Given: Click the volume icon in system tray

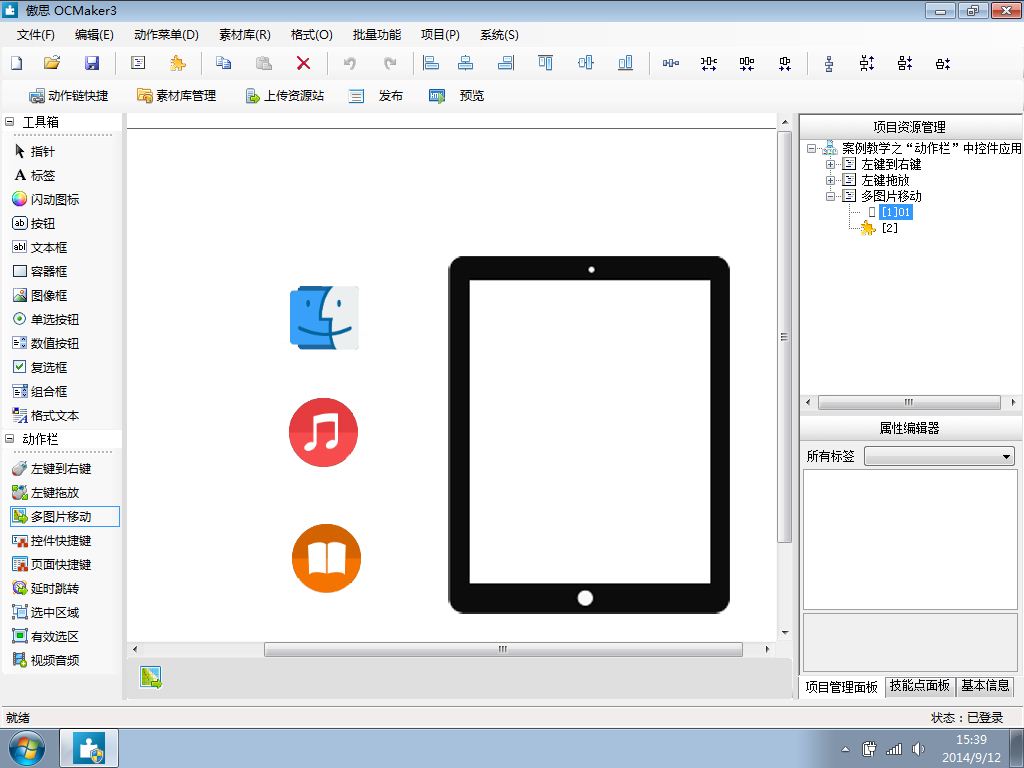Looking at the screenshot, I should 918,749.
